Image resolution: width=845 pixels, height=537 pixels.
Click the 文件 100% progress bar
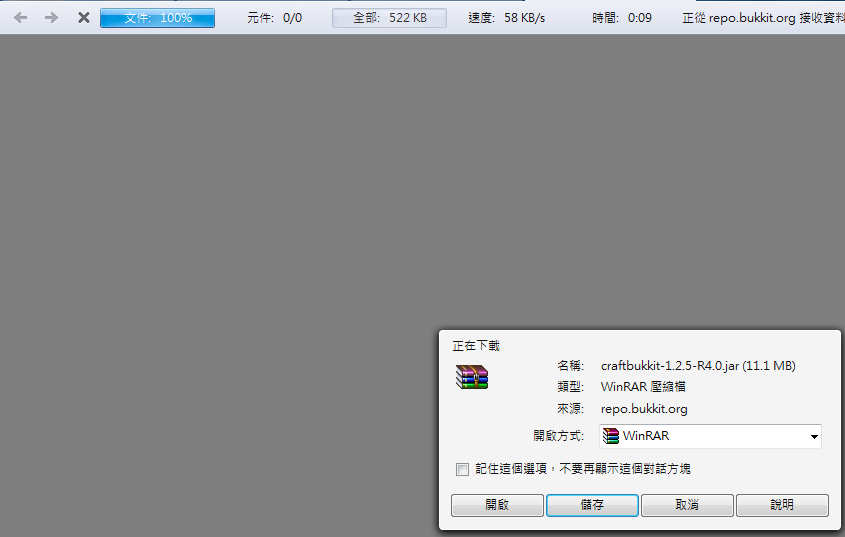157,18
